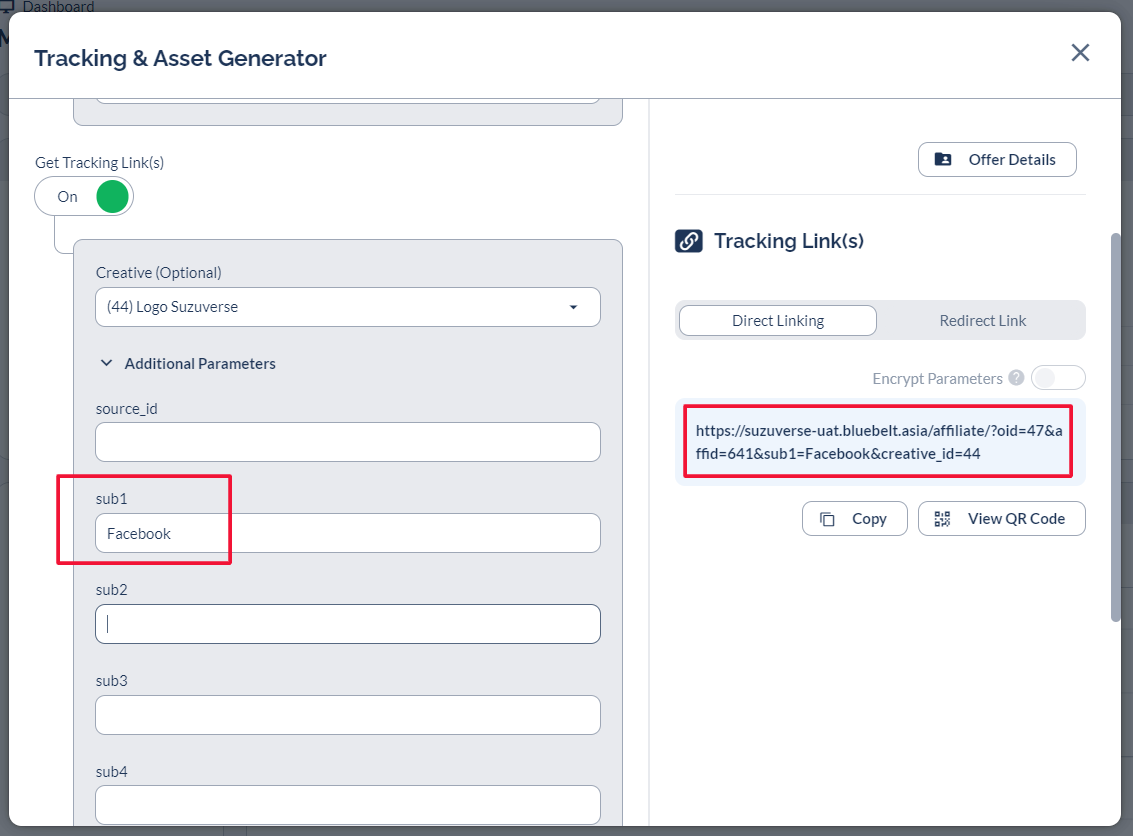Viewport: 1133px width, 836px height.
Task: Close the Tracking & Asset Generator dialog
Action: coord(1080,53)
